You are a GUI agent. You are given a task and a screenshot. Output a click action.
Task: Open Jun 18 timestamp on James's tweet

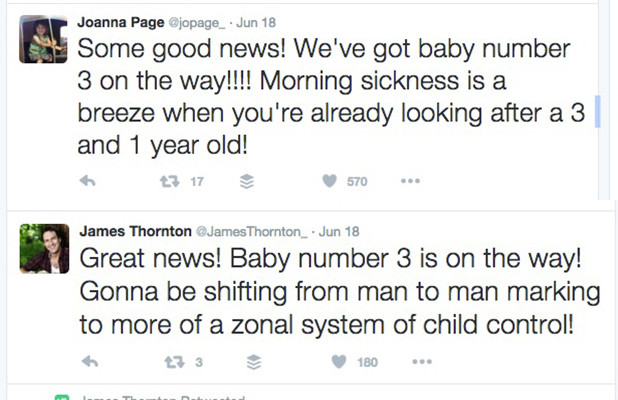point(339,231)
